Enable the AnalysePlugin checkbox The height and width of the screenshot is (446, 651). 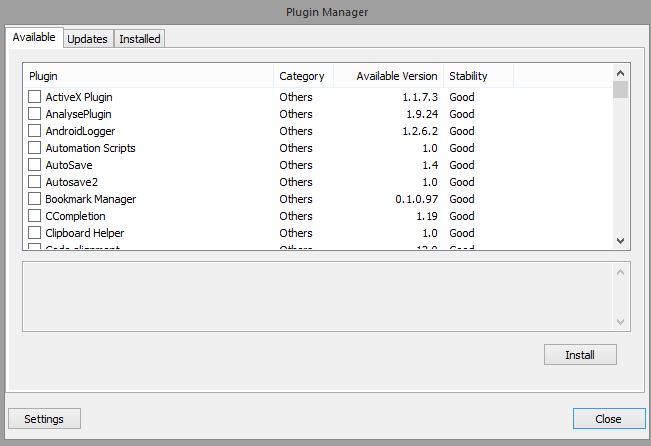pos(35,115)
